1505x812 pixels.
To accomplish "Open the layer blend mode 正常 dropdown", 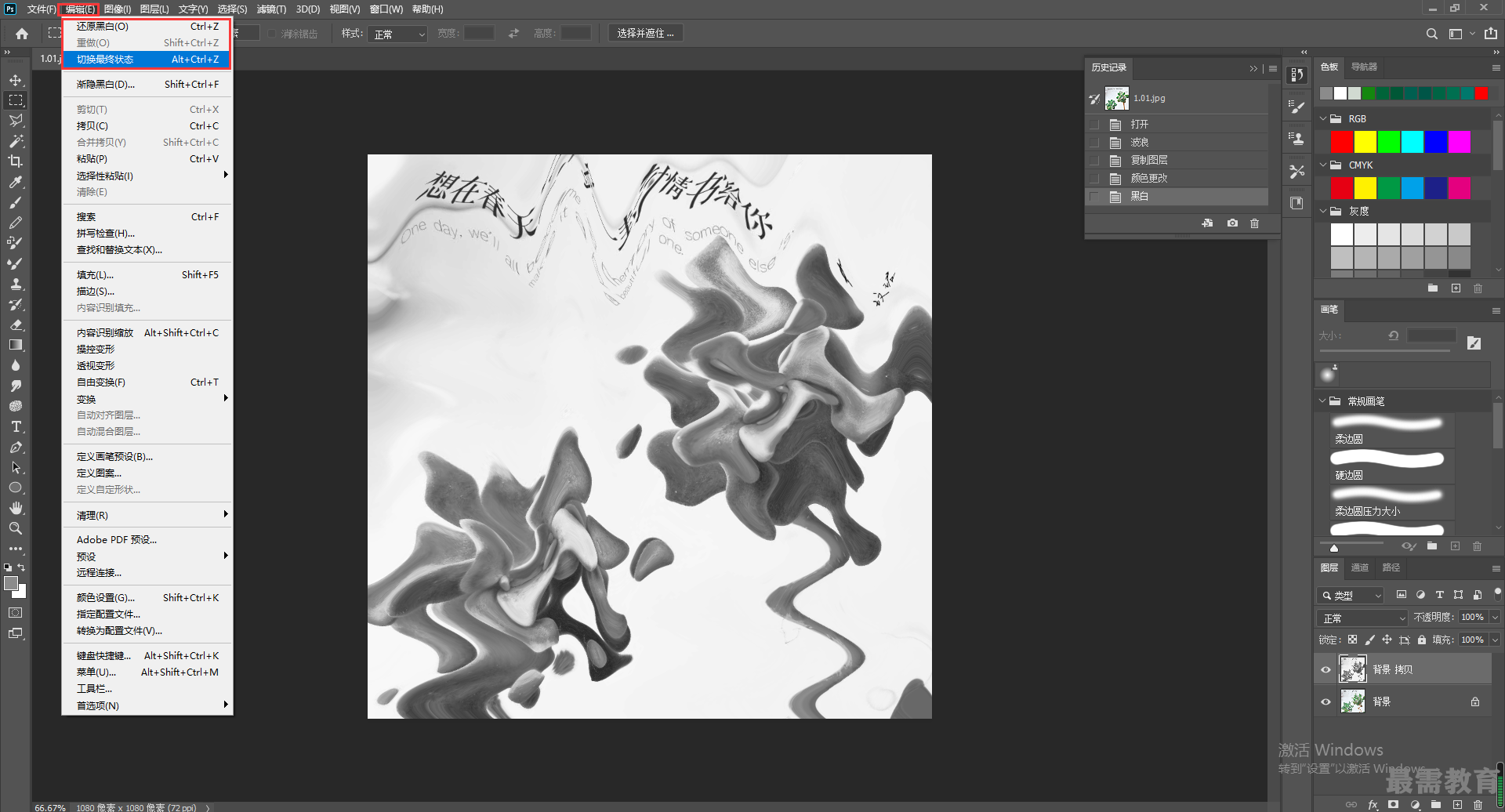I will pos(1362,618).
